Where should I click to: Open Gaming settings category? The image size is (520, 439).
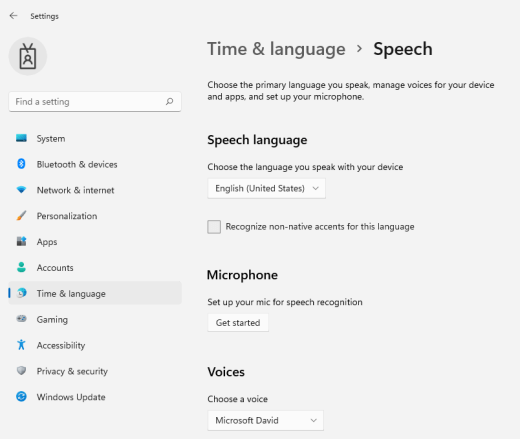click(95, 319)
